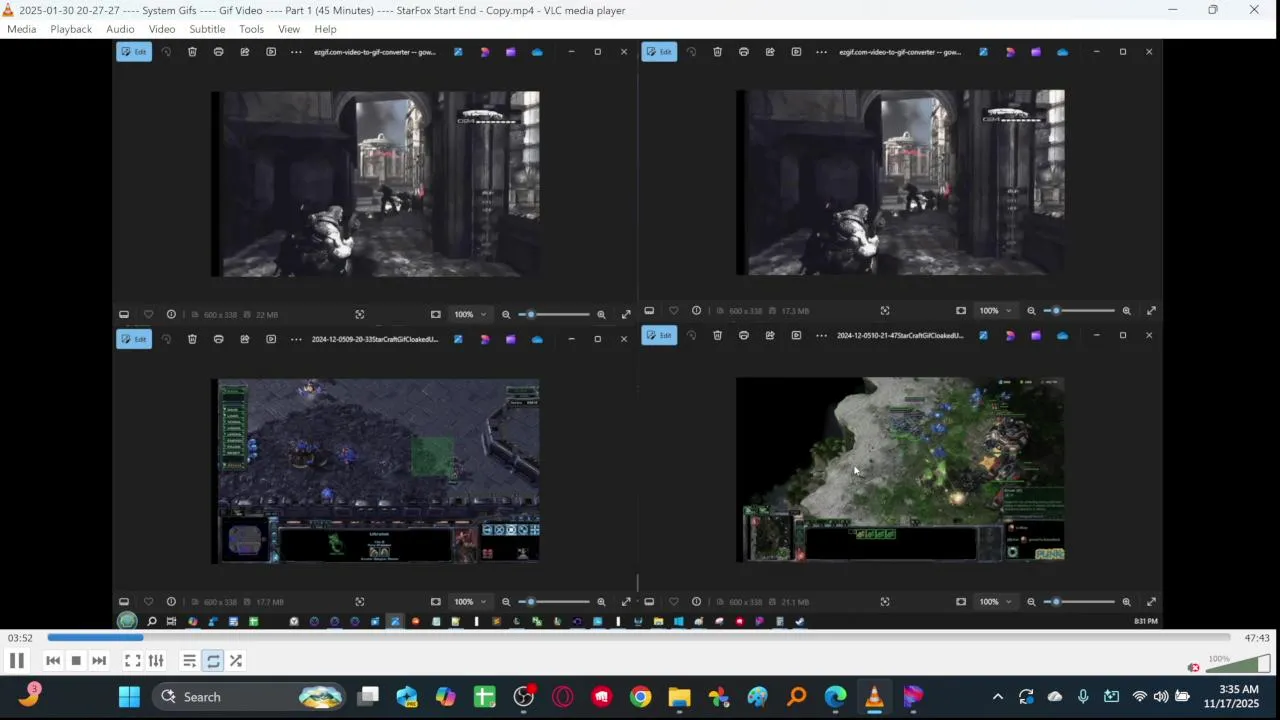Image resolution: width=1280 pixels, height=720 pixels.
Task: Click the elapsed time 03:52 label
Action: coord(20,638)
